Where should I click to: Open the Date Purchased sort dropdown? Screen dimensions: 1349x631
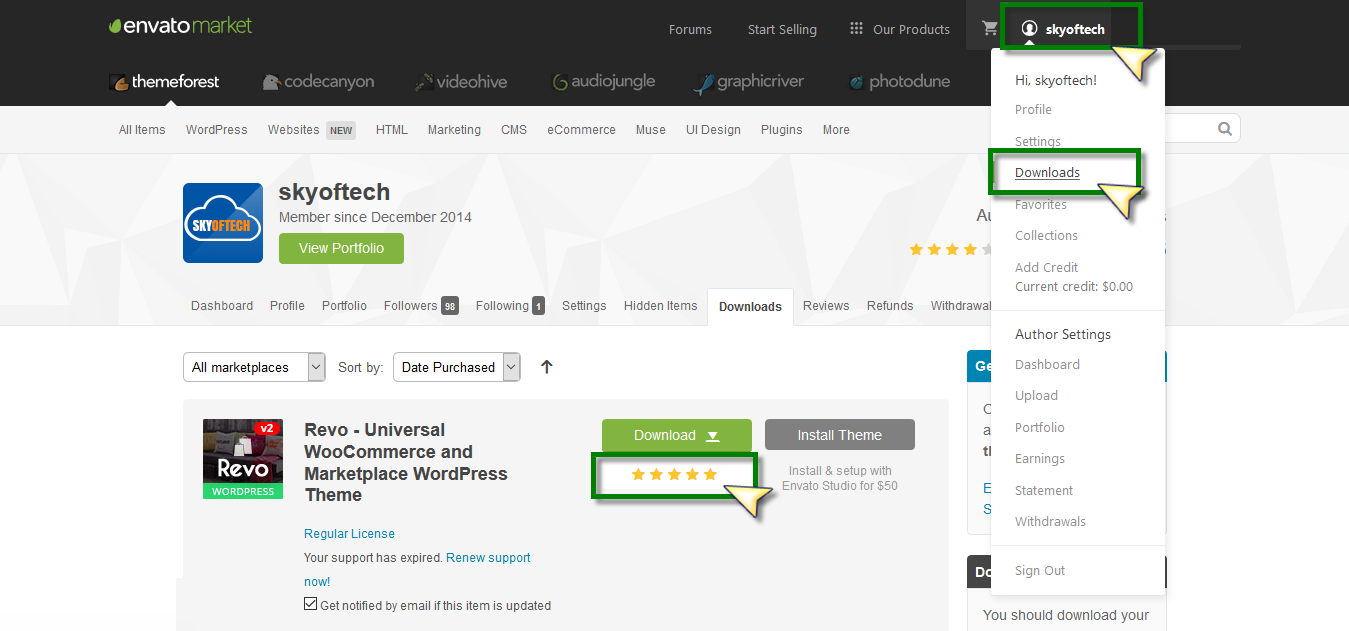tap(457, 367)
